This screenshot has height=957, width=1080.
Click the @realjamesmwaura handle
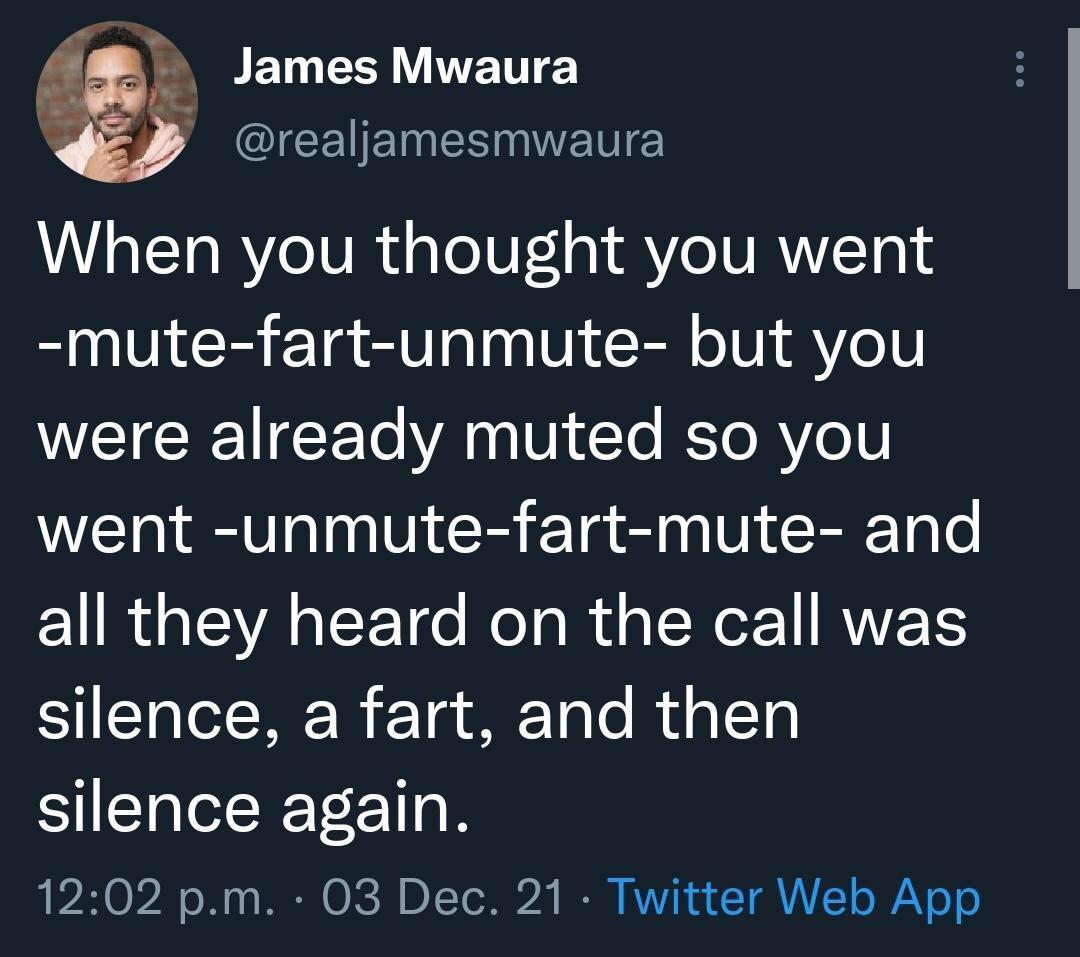click(448, 139)
